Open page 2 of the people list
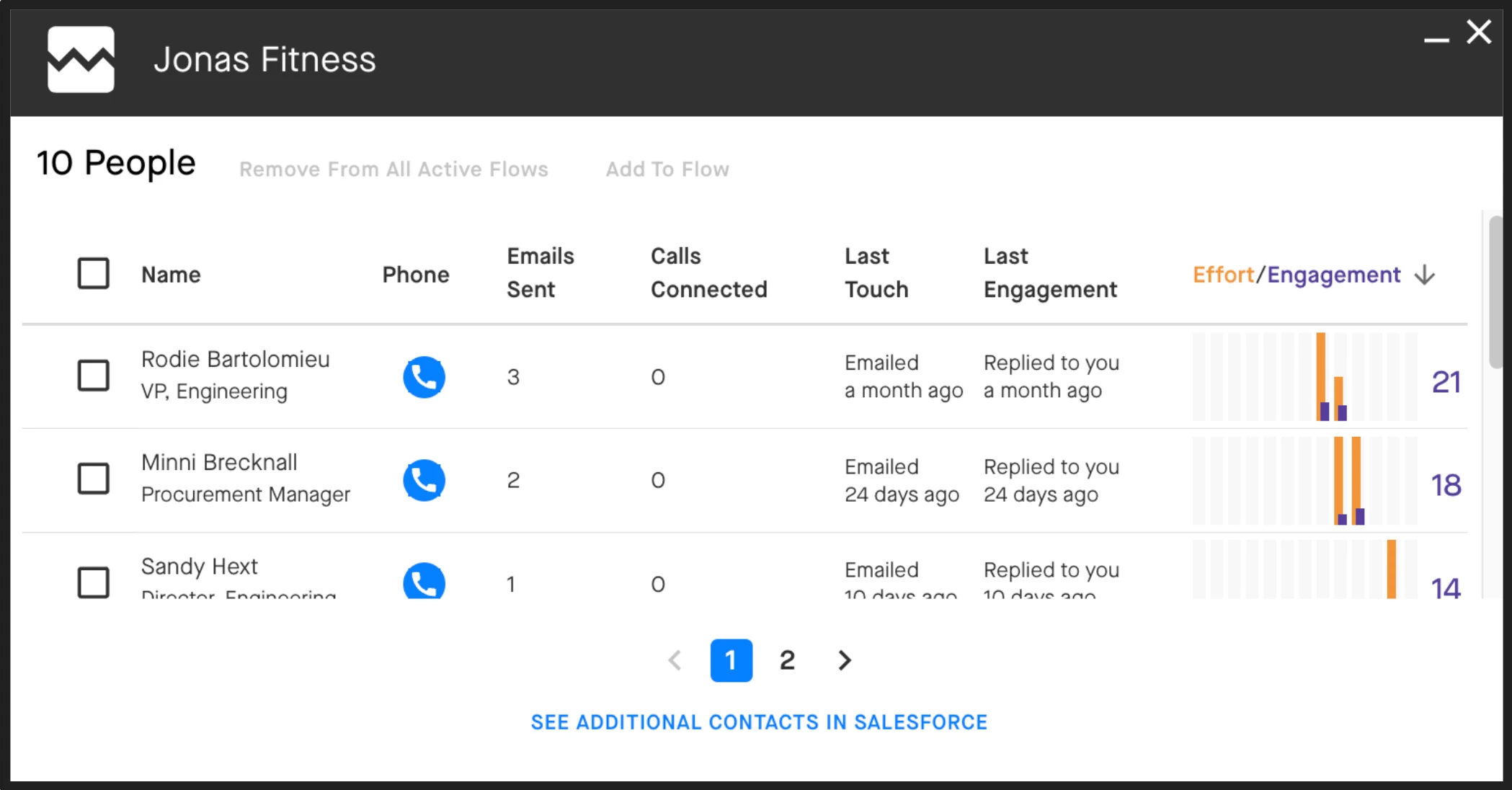The height and width of the screenshot is (790, 1512). (x=787, y=660)
